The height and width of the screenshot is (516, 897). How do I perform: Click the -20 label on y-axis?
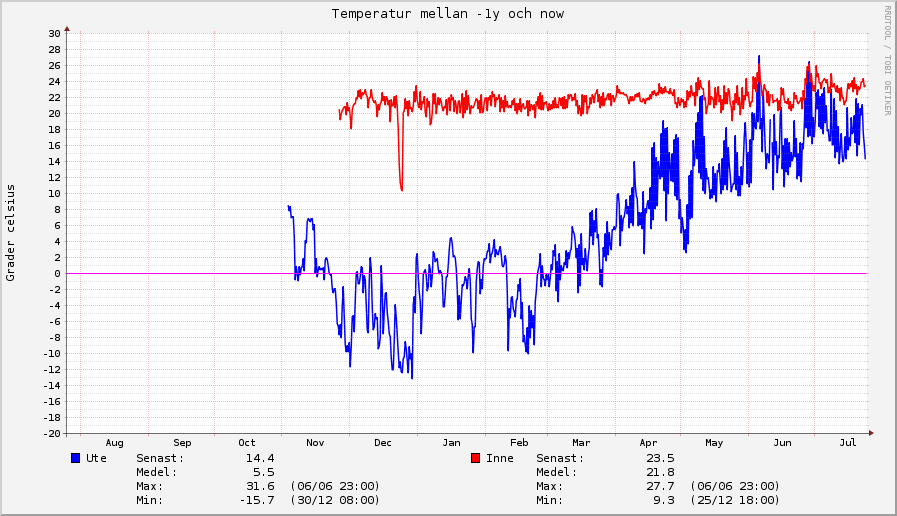[52, 433]
